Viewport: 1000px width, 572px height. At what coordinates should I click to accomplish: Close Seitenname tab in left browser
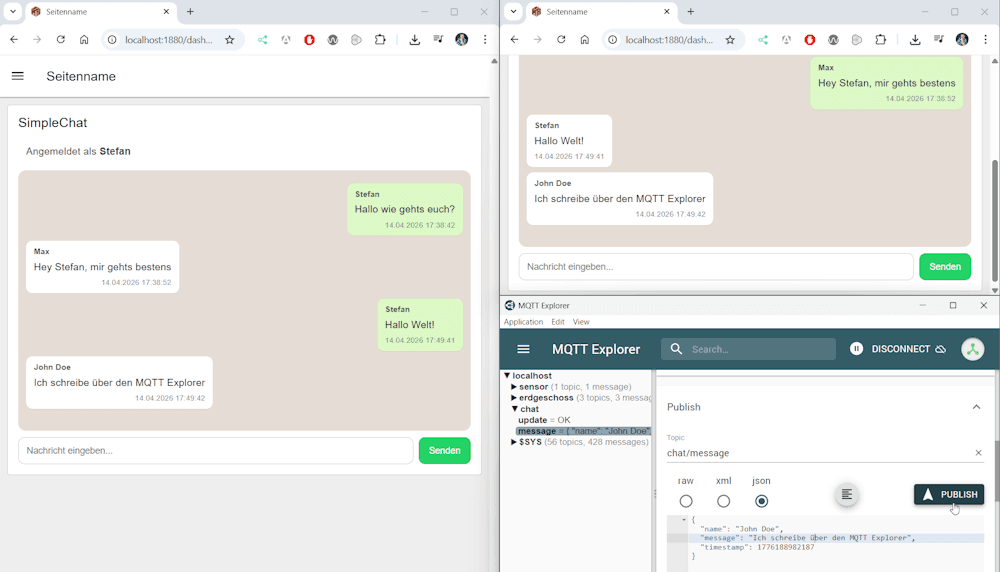[x=166, y=11]
